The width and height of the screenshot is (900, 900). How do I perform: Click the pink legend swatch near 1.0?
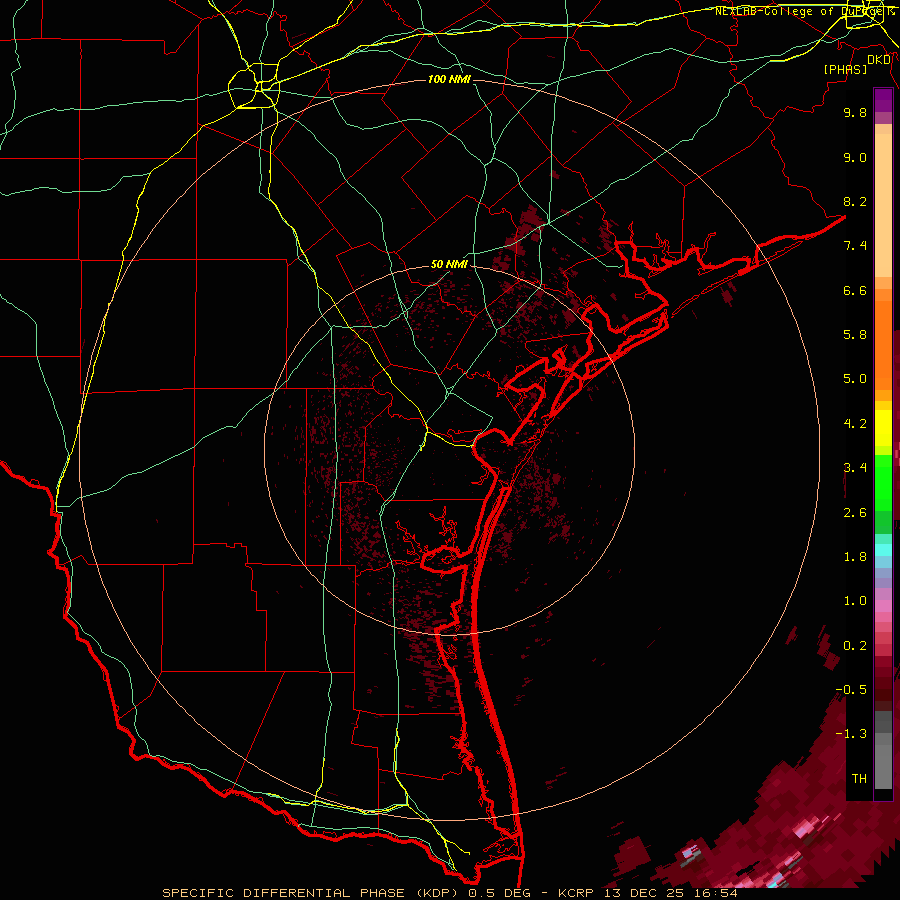883,606
